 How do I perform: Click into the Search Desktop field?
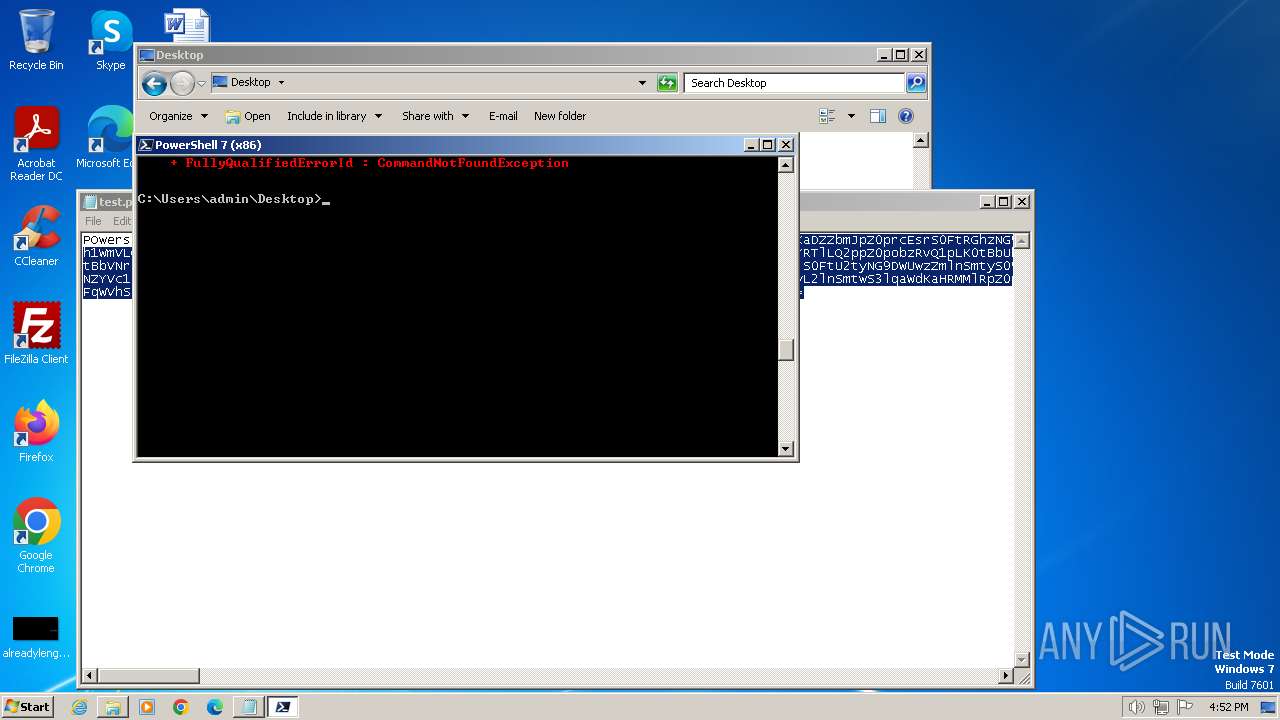click(x=795, y=83)
